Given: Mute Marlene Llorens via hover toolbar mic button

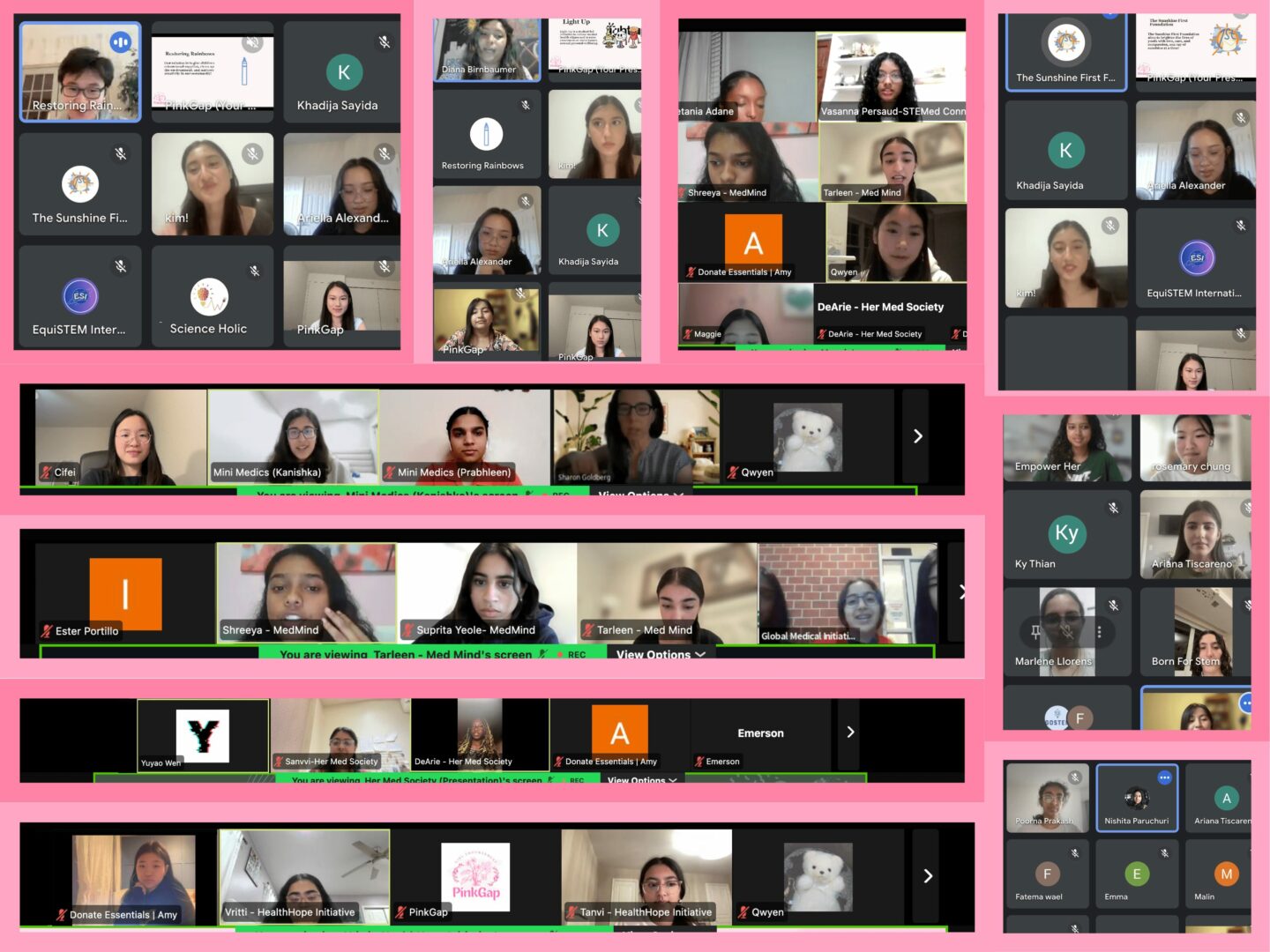Looking at the screenshot, I should pyautogui.click(x=1067, y=631).
